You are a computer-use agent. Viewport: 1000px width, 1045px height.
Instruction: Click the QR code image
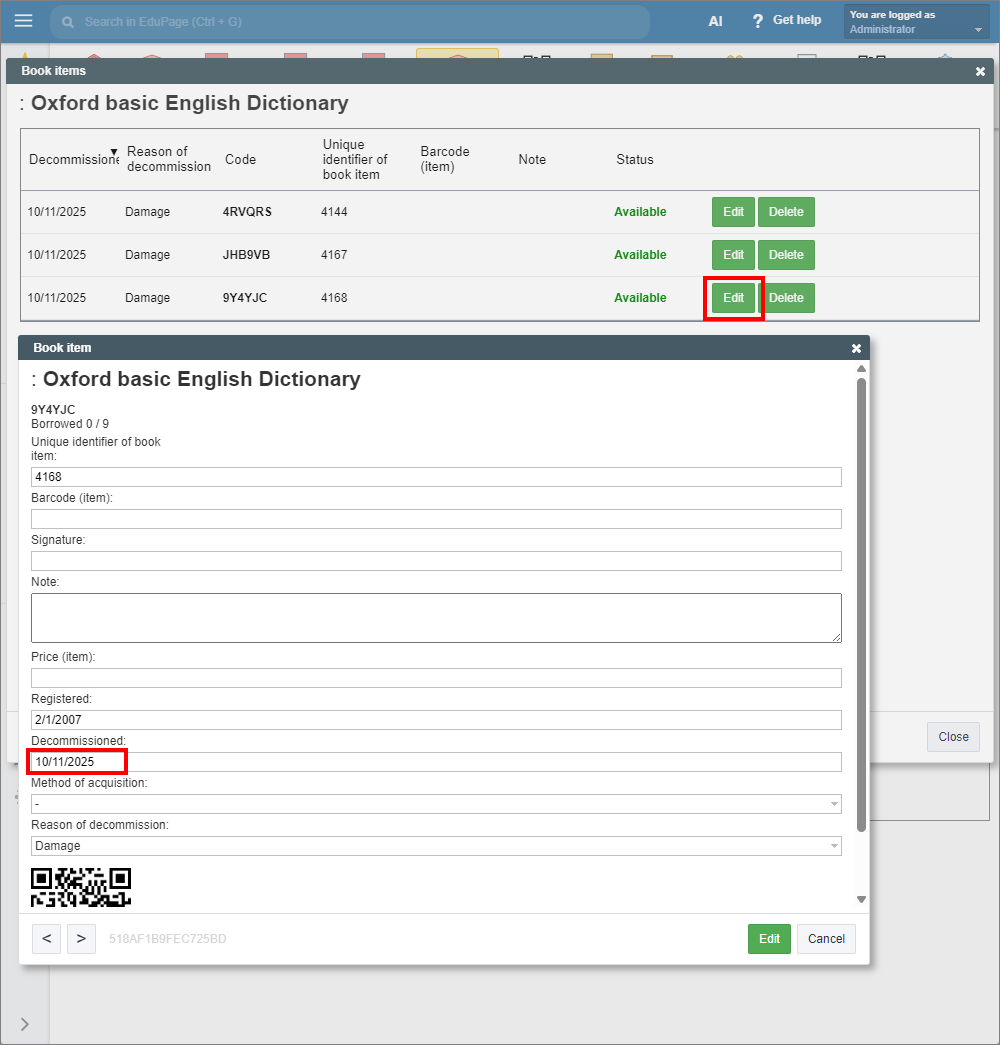pos(81,887)
